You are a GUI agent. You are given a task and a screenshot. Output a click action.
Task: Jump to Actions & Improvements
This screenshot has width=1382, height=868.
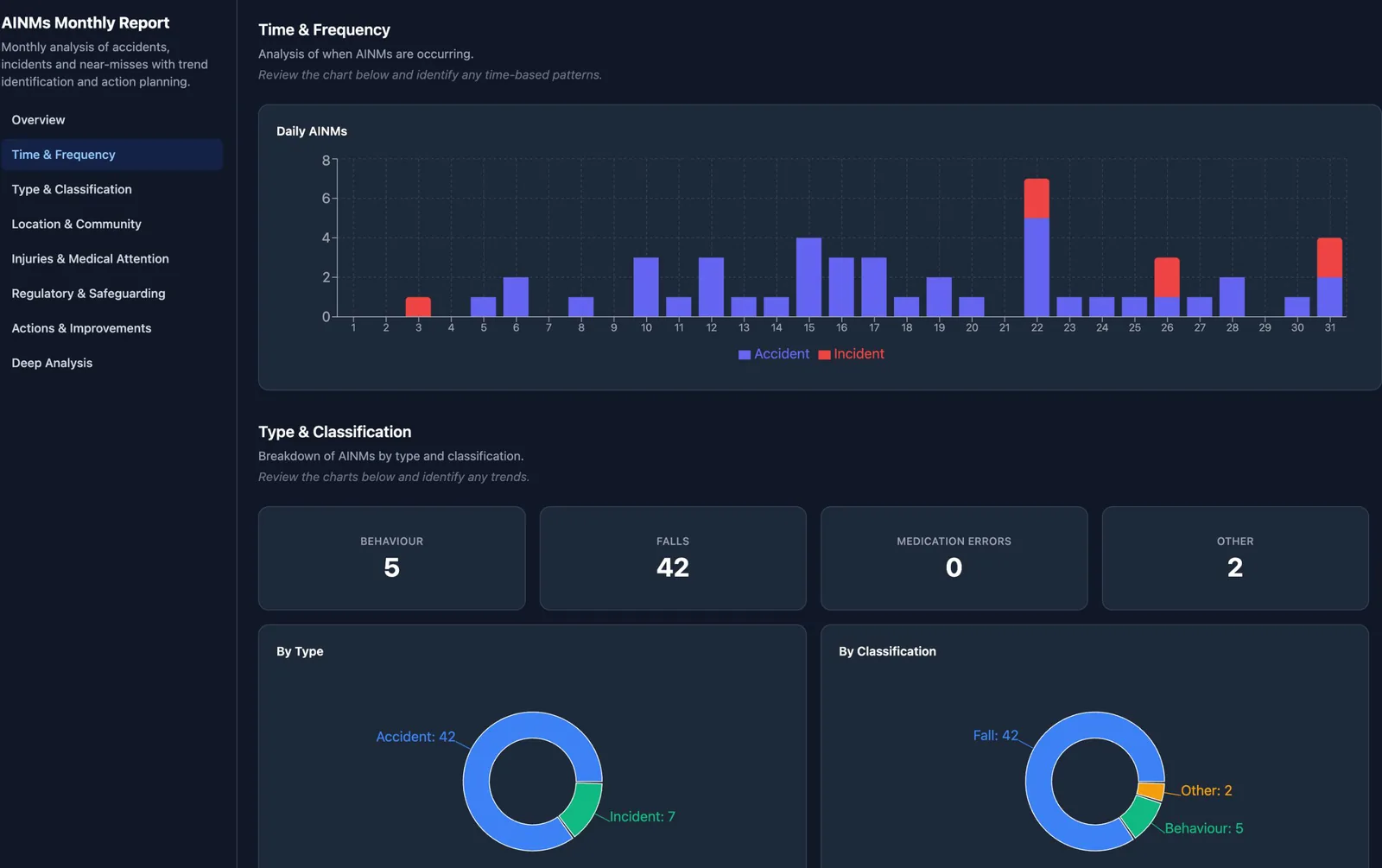point(111,328)
